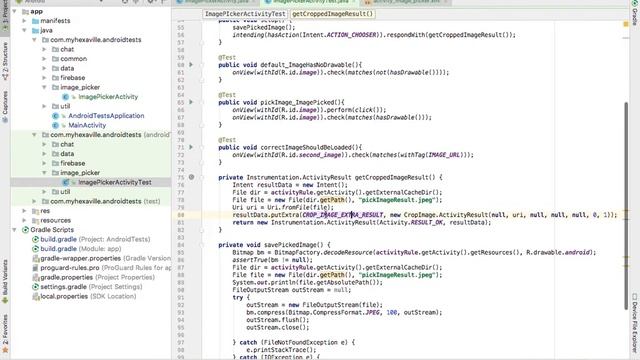Click the gradle-wrapper.properties file icon
This screenshot has height=360, width=640.
(36, 258)
